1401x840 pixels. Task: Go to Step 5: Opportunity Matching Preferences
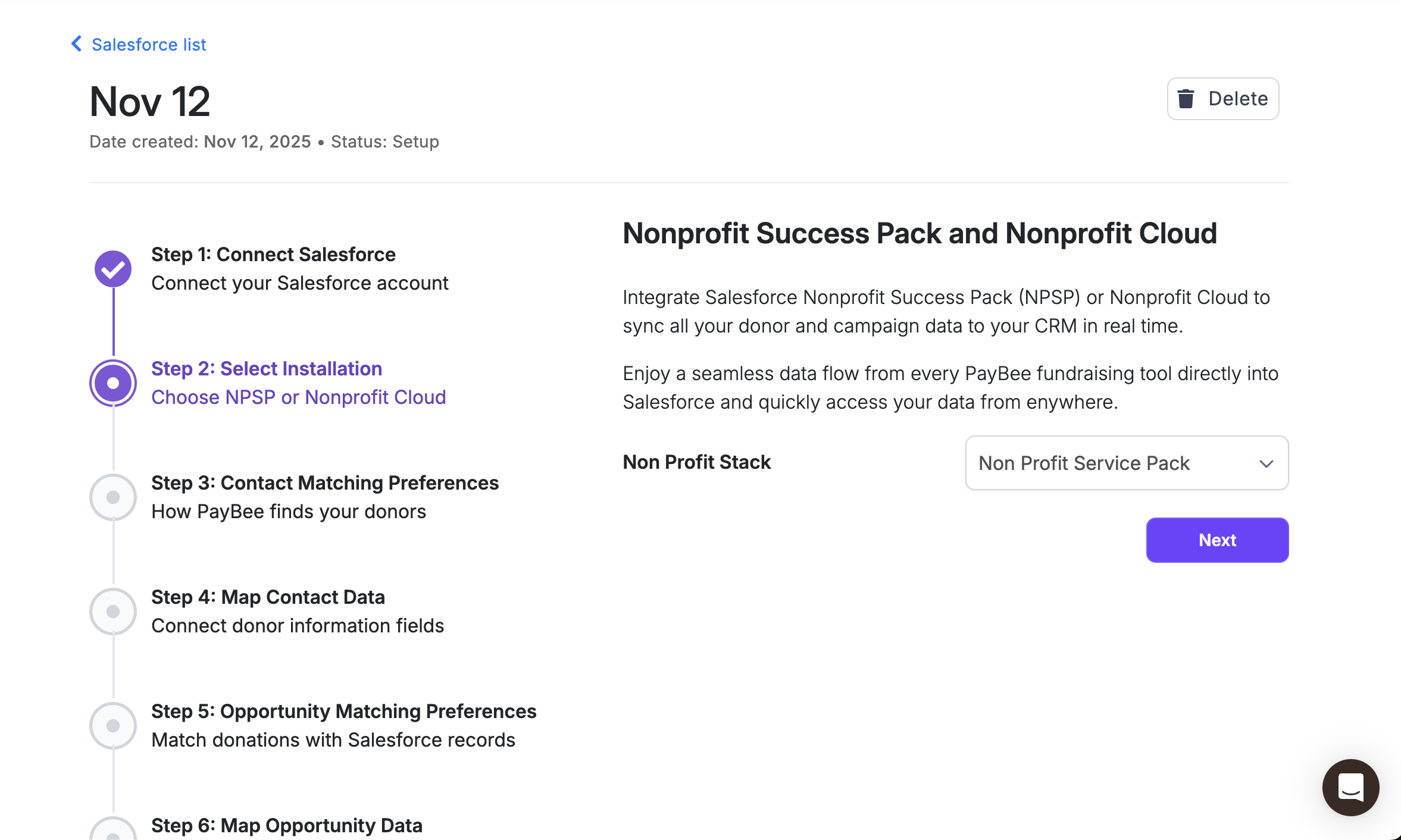click(x=343, y=712)
